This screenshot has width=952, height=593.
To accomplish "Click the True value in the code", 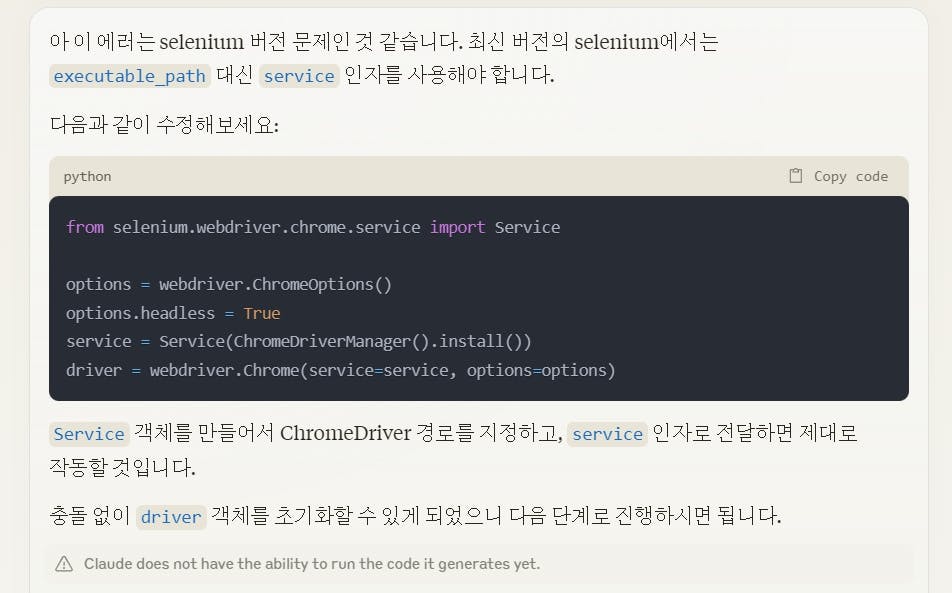I will coord(262,313).
